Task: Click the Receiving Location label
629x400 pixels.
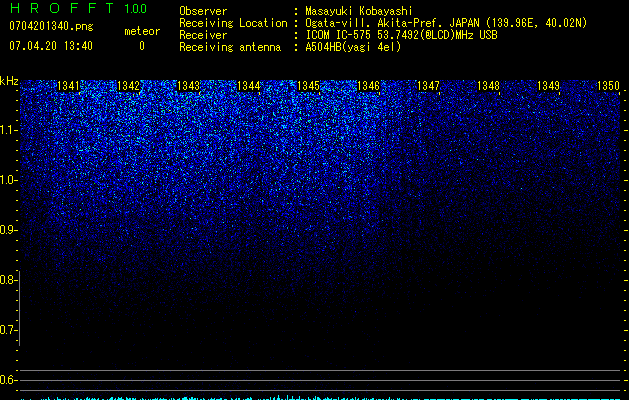Action: (x=233, y=23)
